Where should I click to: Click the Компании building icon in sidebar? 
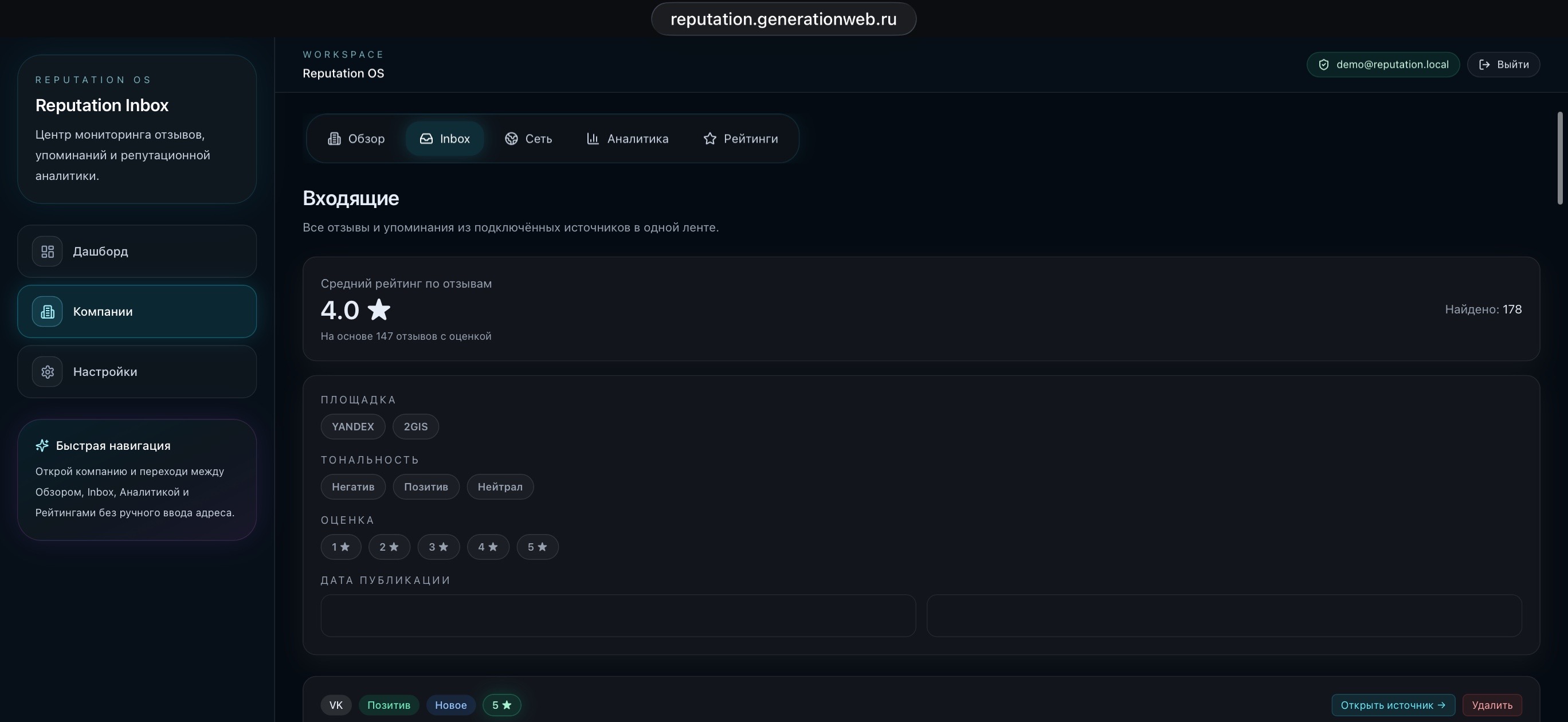coord(48,312)
